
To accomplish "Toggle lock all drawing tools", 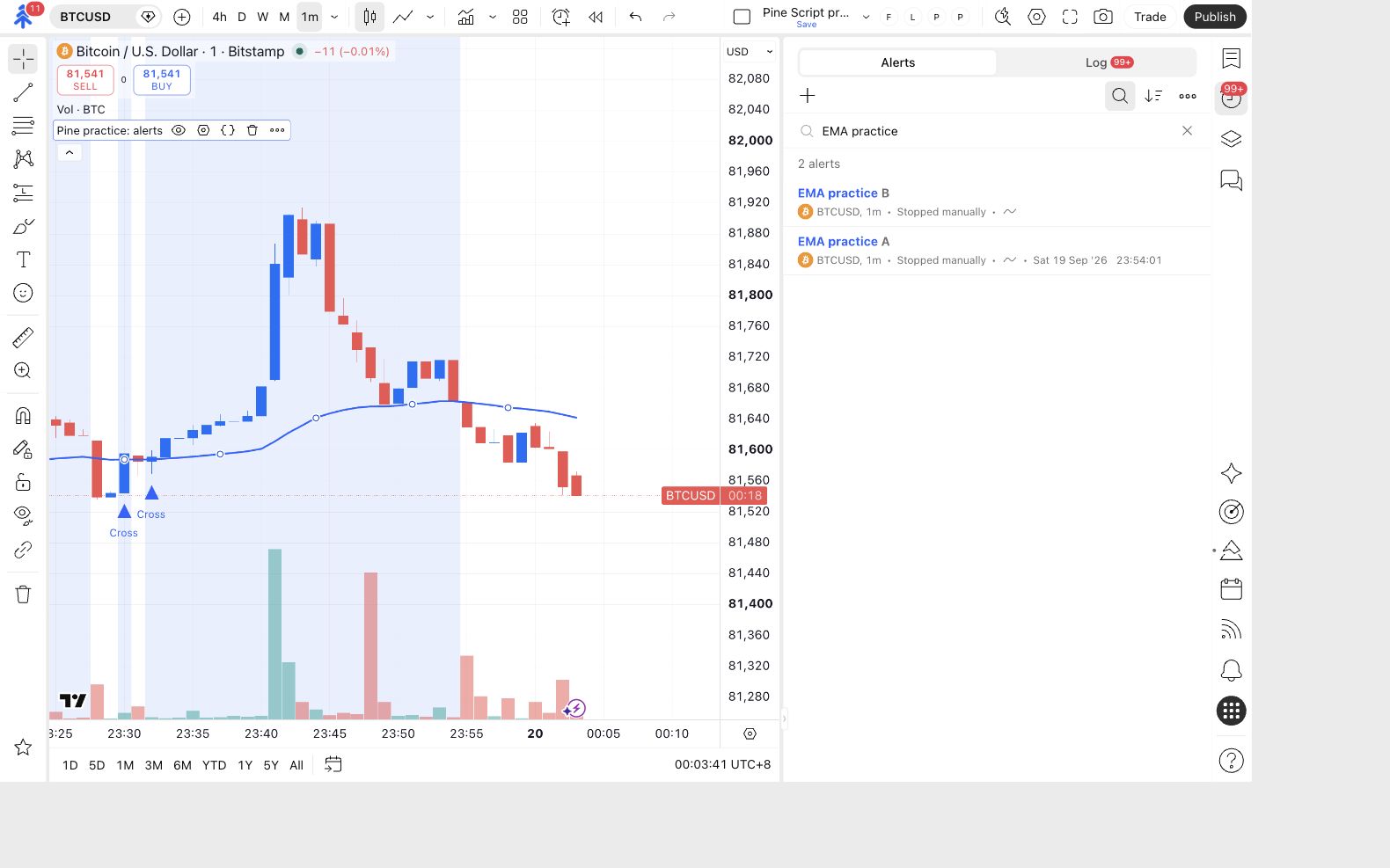I will [x=23, y=482].
